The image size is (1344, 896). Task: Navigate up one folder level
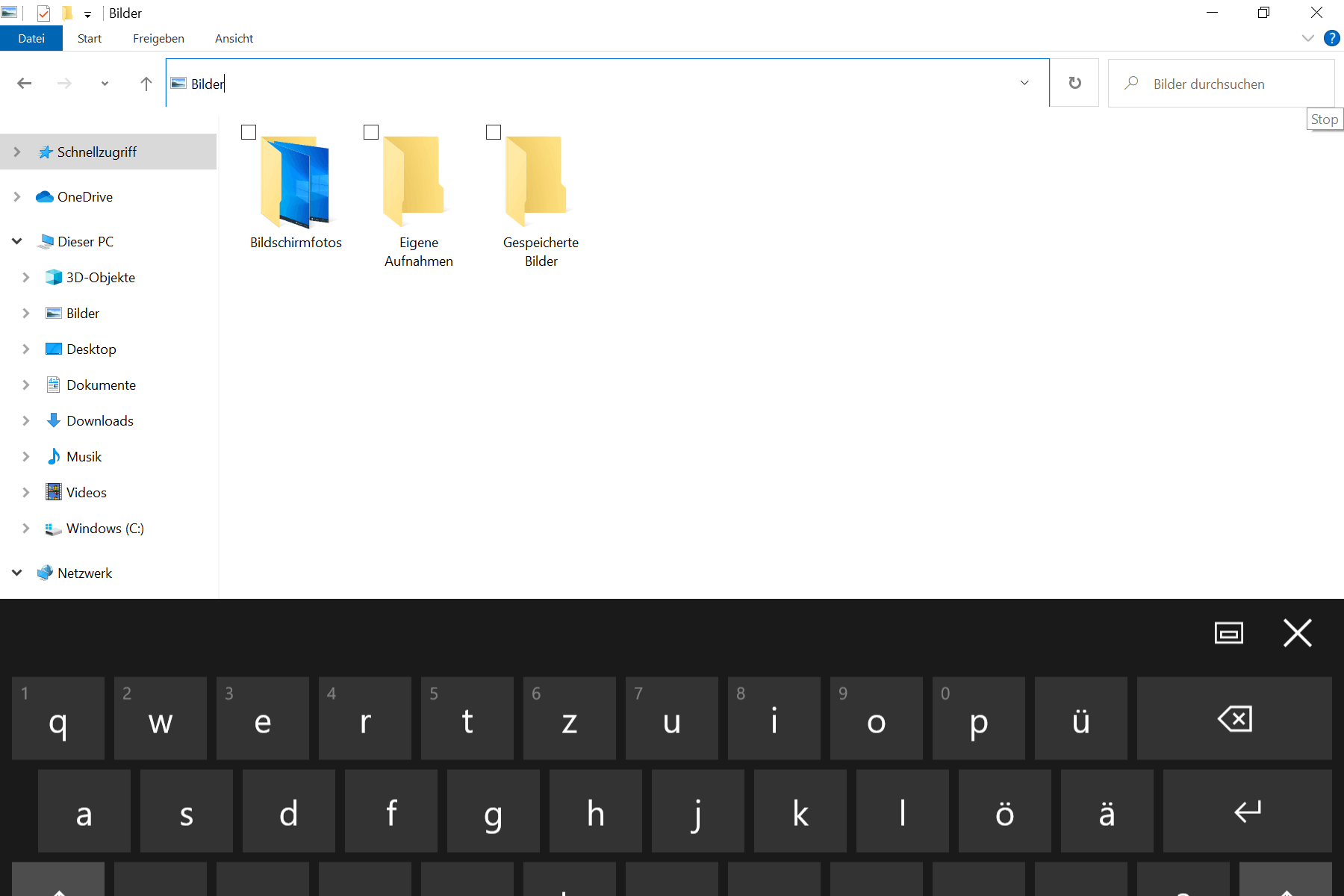(146, 83)
